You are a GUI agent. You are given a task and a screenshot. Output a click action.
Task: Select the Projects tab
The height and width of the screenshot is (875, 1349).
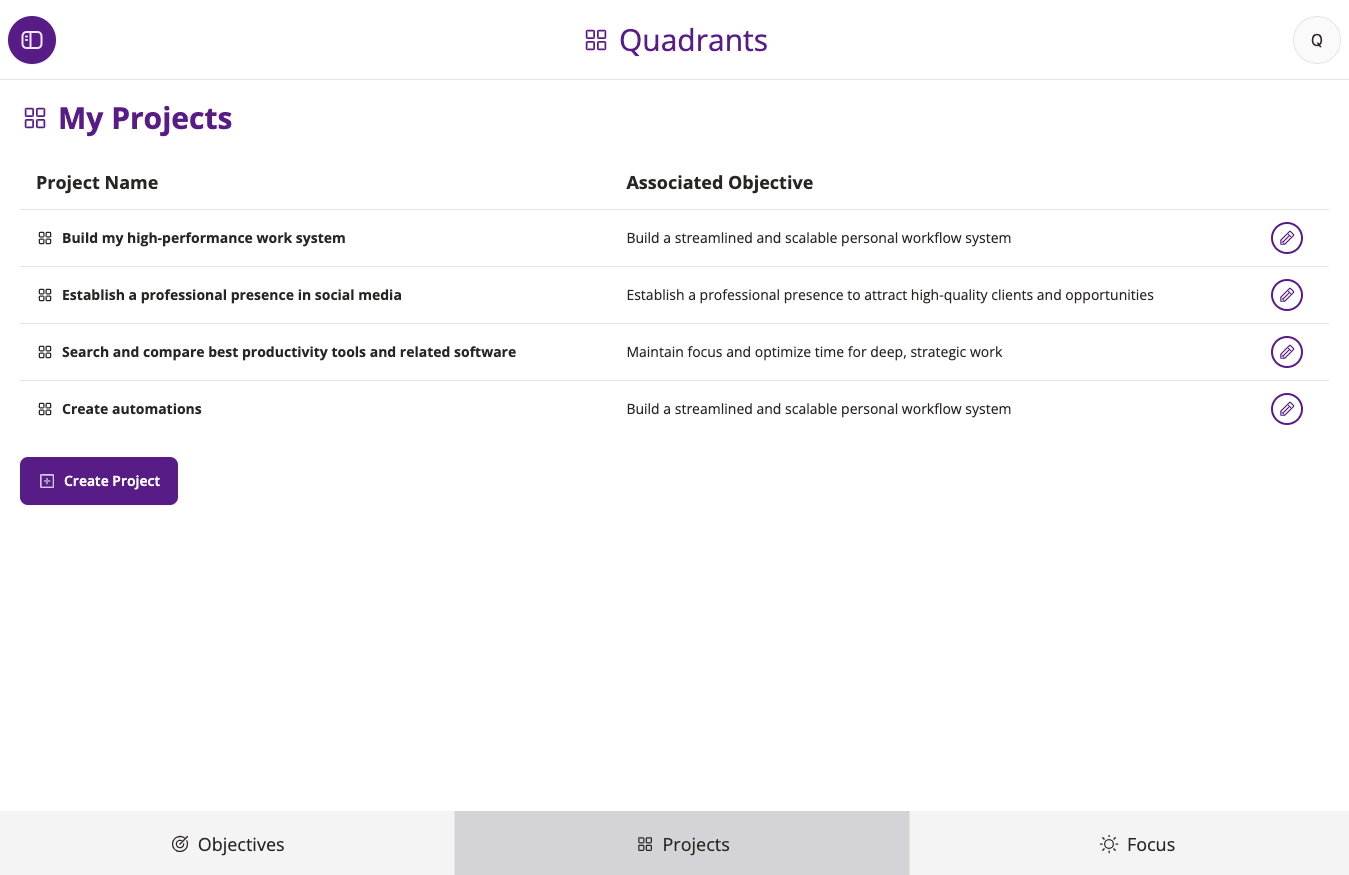(x=682, y=844)
